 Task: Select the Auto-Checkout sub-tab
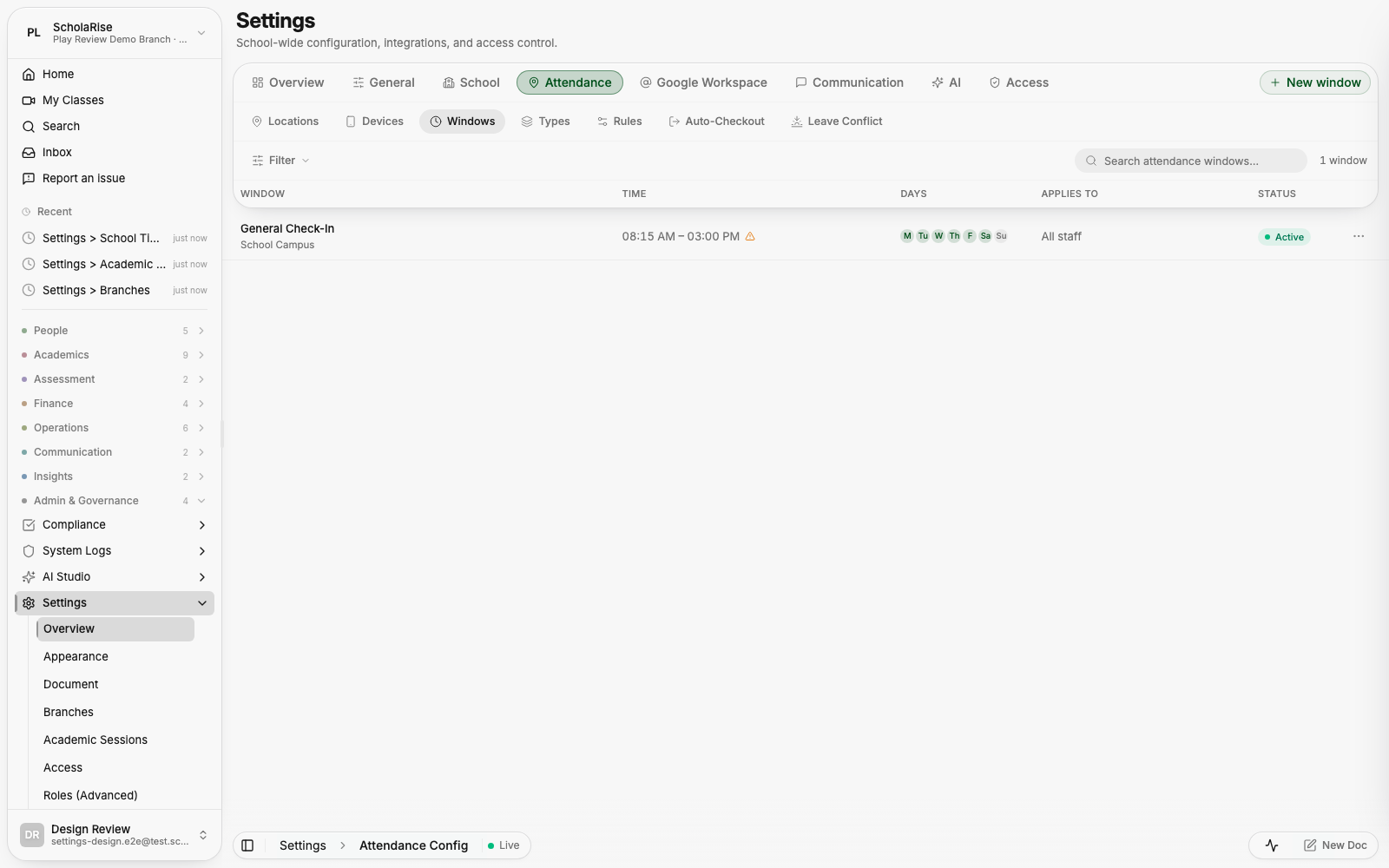(716, 122)
